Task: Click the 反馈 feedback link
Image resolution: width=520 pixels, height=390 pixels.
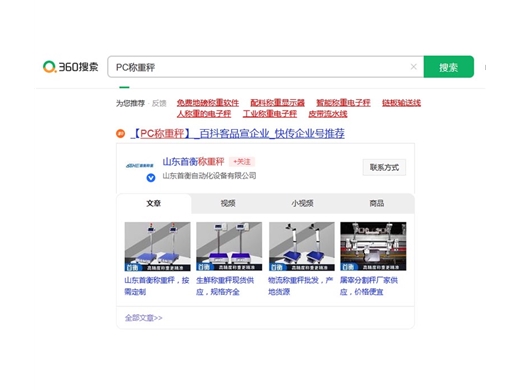Action: pyautogui.click(x=159, y=103)
